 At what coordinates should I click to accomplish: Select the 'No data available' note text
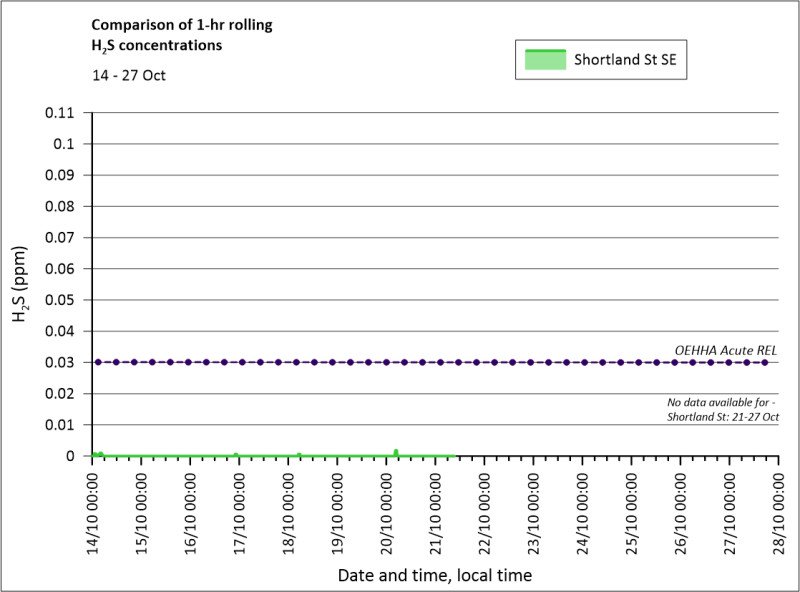tap(723, 408)
